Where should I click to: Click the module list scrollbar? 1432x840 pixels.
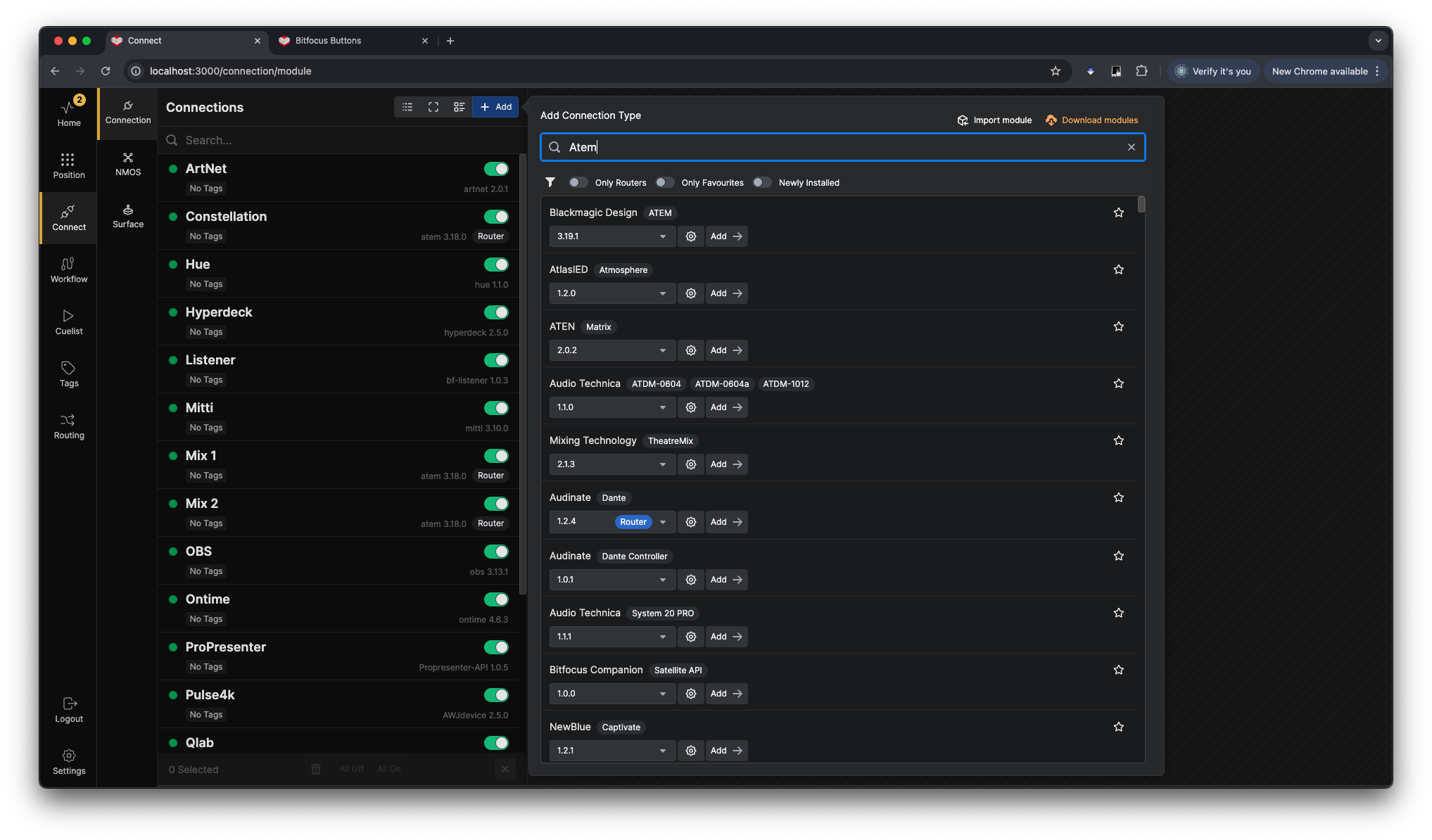tap(1141, 205)
